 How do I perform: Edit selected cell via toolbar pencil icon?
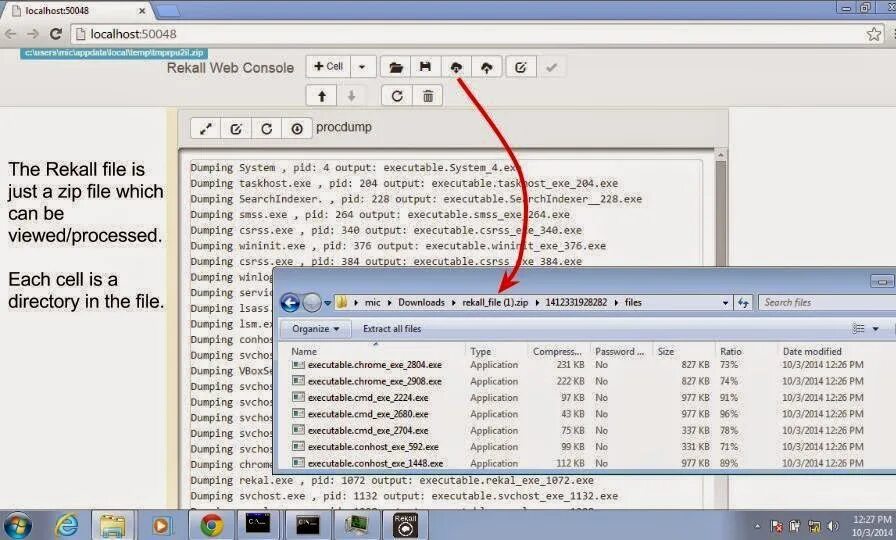tap(521, 67)
